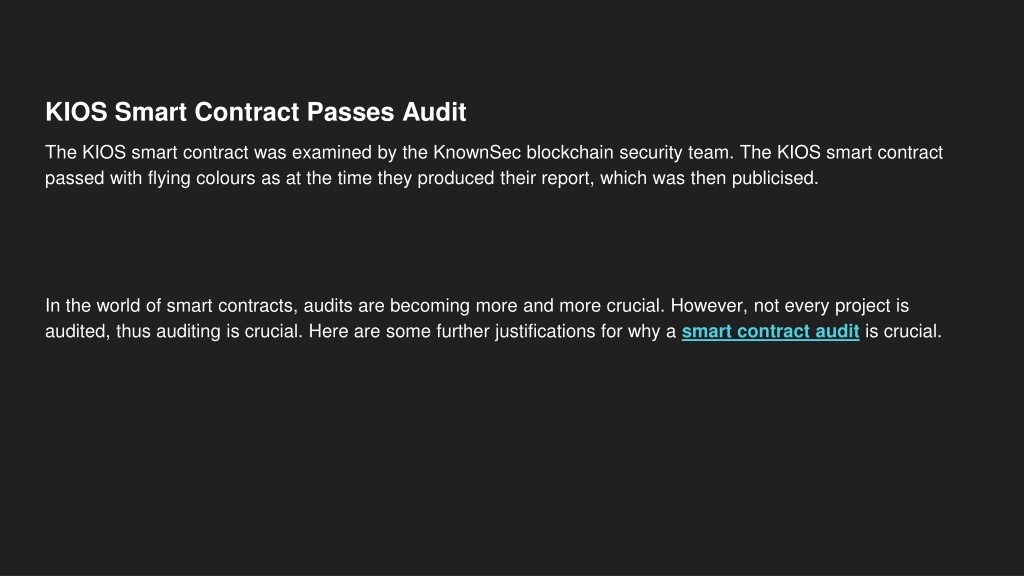Open the smart contract audit link
The width and height of the screenshot is (1024, 576).
(770, 331)
